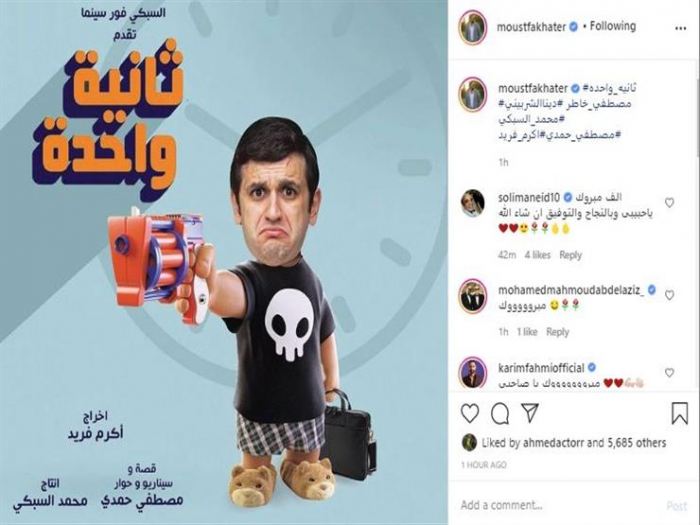Reply to solimaneid10's comment
The image size is (700, 525).
pyautogui.click(x=571, y=255)
